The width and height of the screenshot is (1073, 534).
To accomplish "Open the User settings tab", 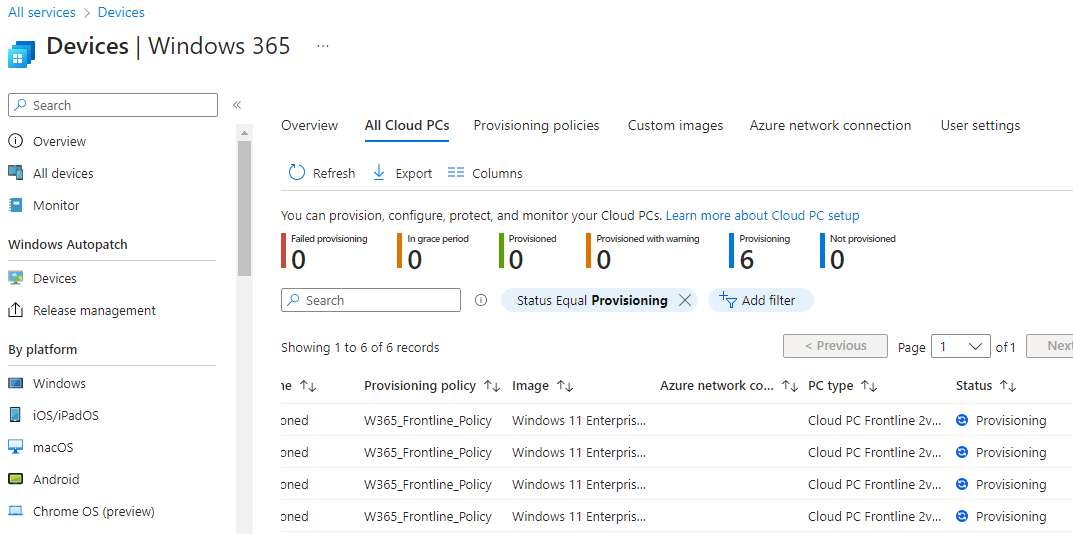I will coord(980,125).
